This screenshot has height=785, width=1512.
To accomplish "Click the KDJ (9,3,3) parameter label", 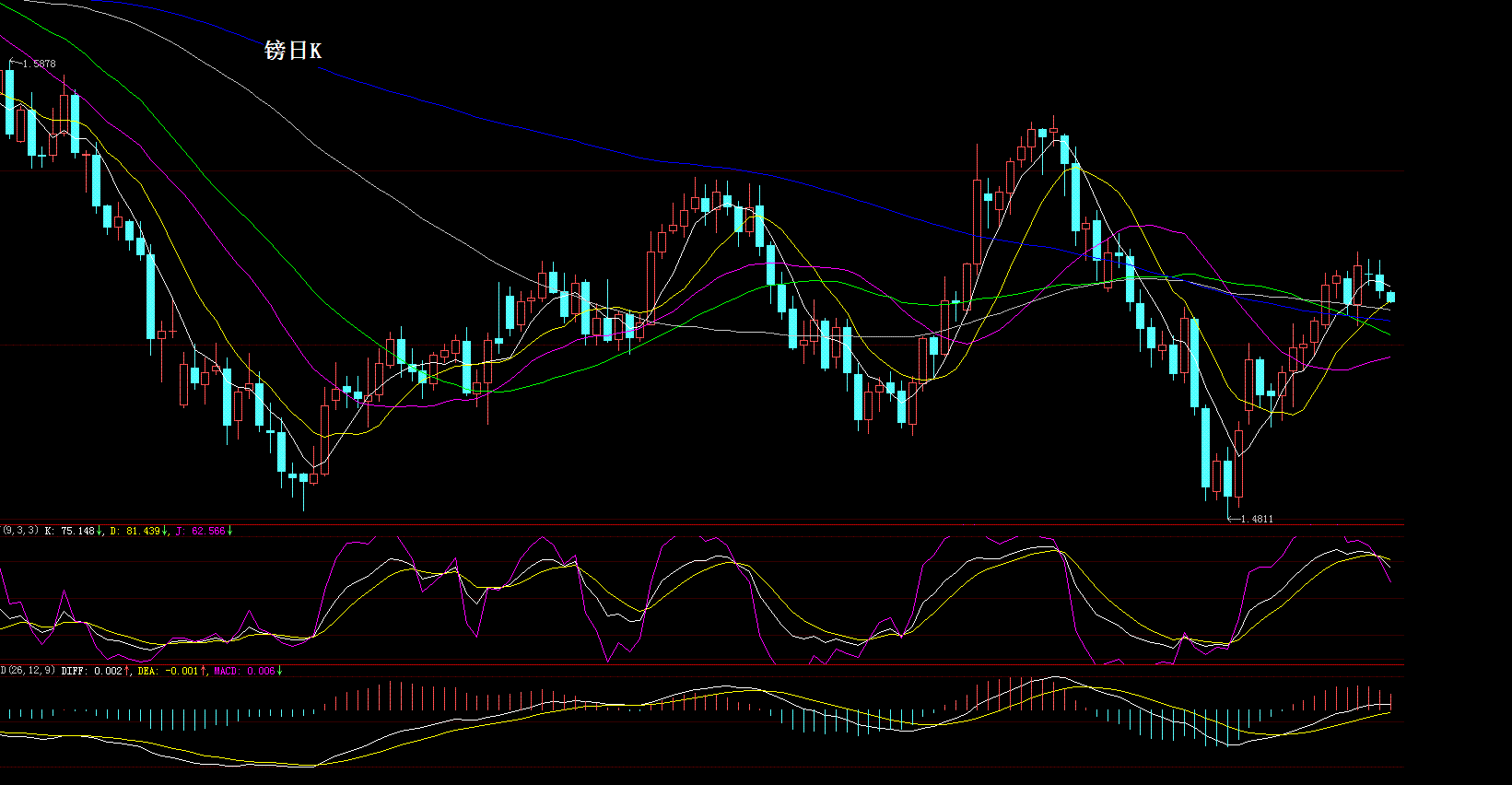I will click(x=19, y=531).
